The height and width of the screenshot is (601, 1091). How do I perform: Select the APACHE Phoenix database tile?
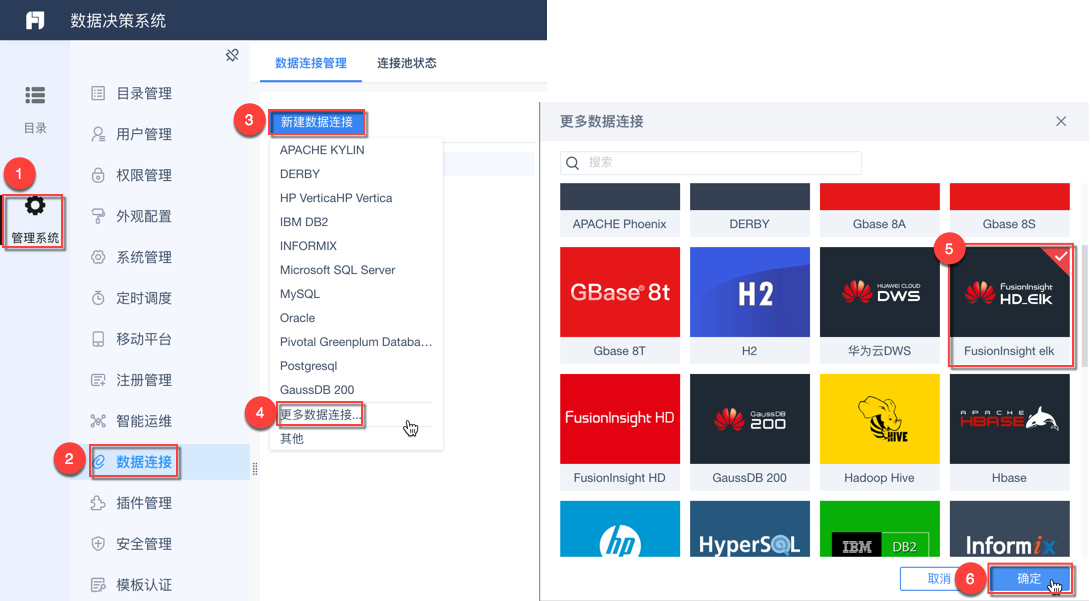(620, 209)
